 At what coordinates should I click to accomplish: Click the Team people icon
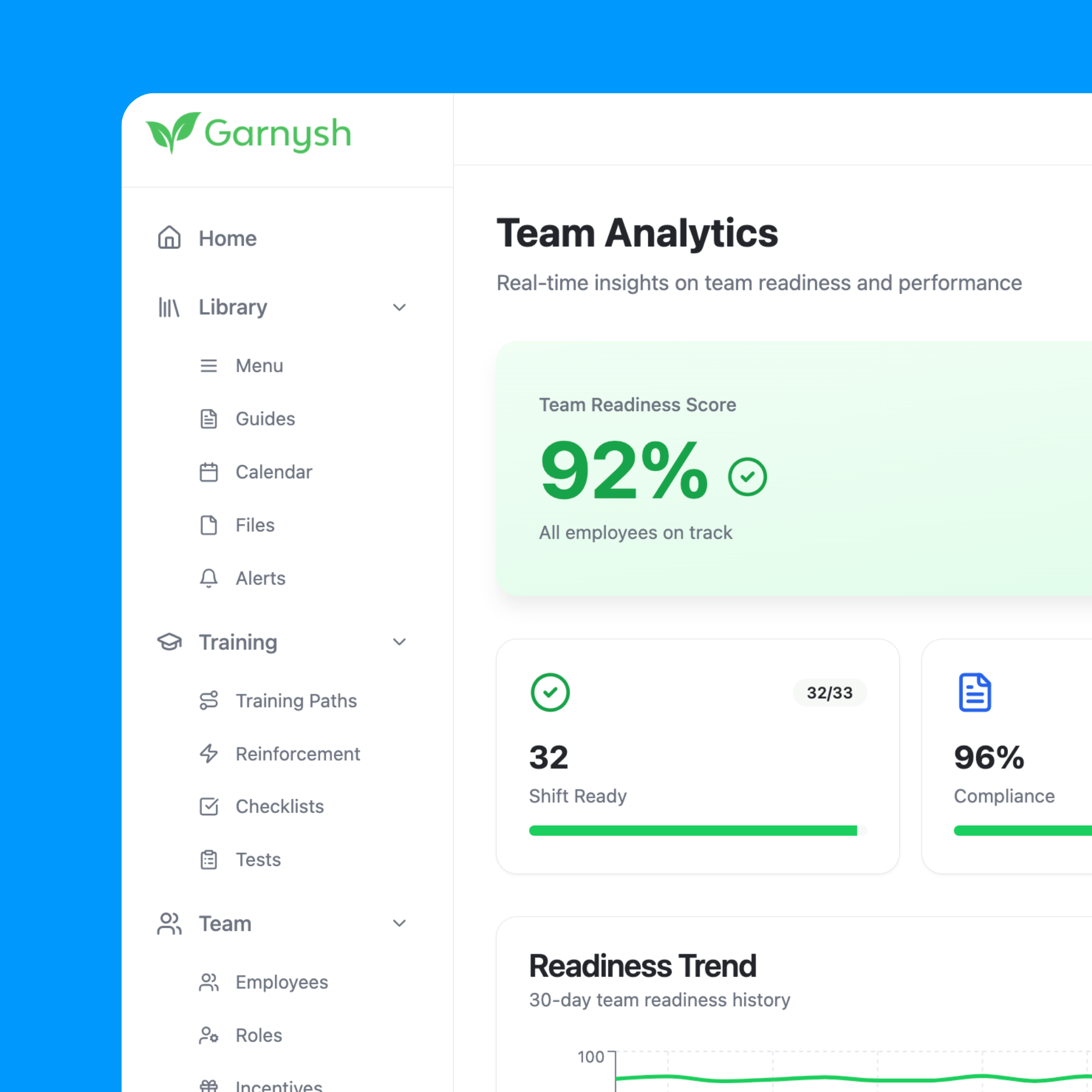(169, 924)
